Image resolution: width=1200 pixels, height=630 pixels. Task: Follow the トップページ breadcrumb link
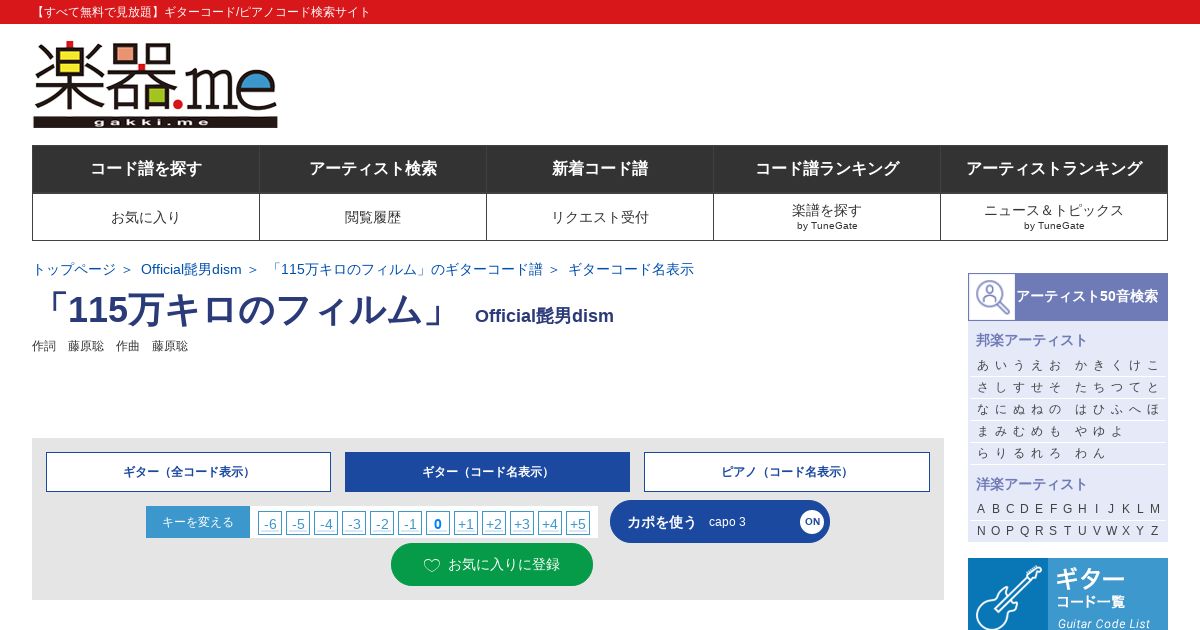[x=74, y=269]
